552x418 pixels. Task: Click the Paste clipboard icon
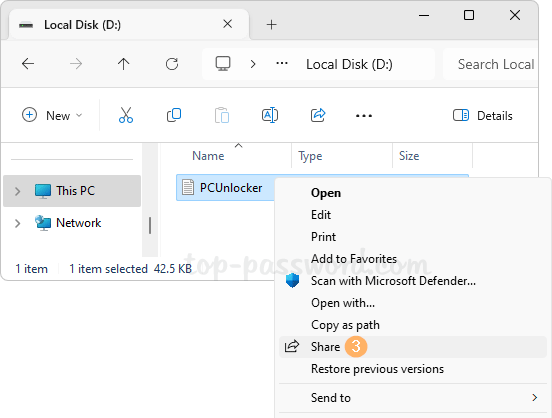(222, 115)
